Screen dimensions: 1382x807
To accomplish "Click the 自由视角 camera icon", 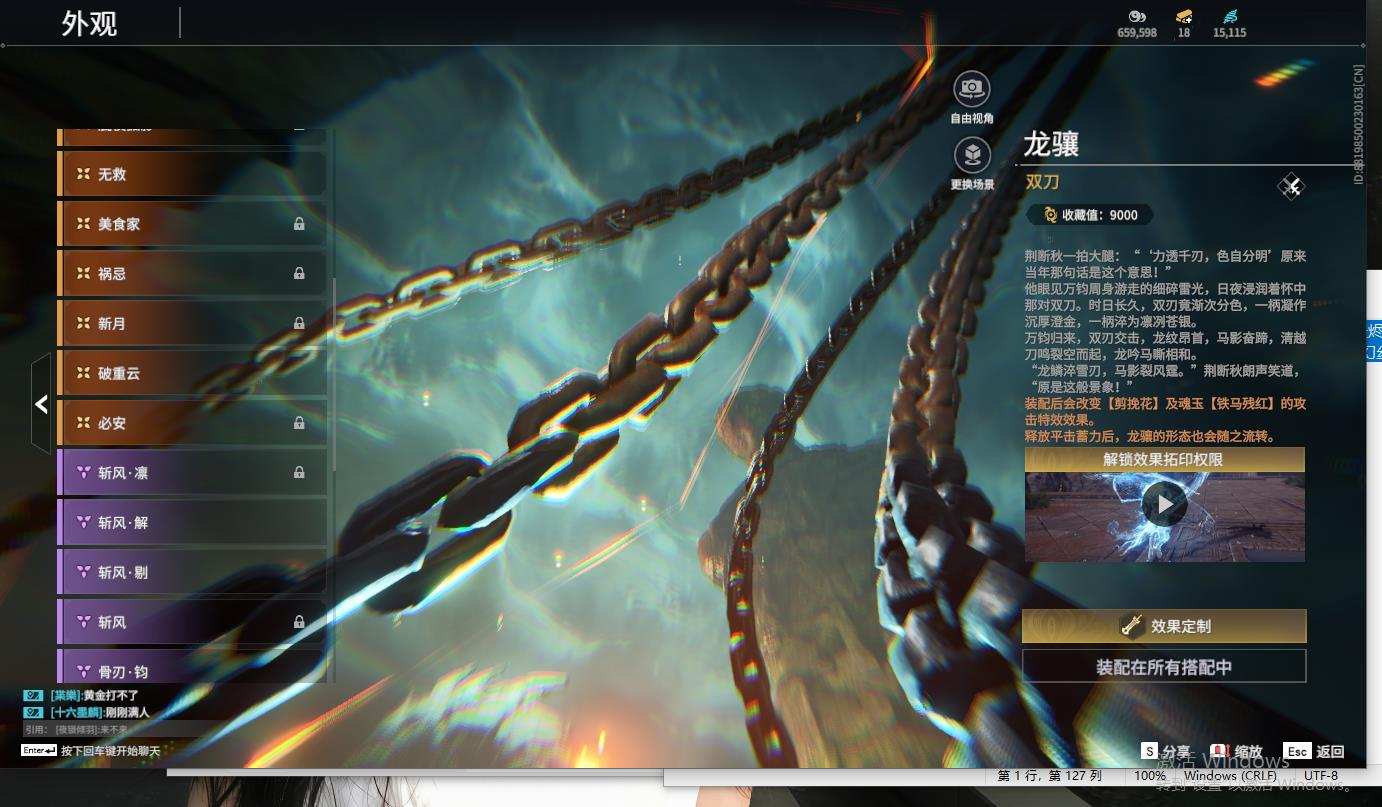I will [x=971, y=89].
